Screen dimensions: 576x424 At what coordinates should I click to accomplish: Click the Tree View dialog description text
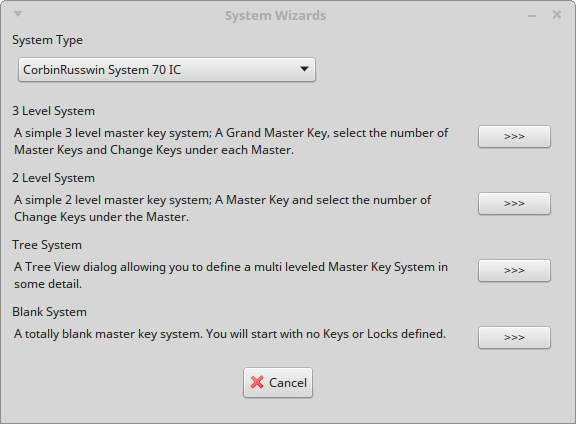click(x=231, y=275)
